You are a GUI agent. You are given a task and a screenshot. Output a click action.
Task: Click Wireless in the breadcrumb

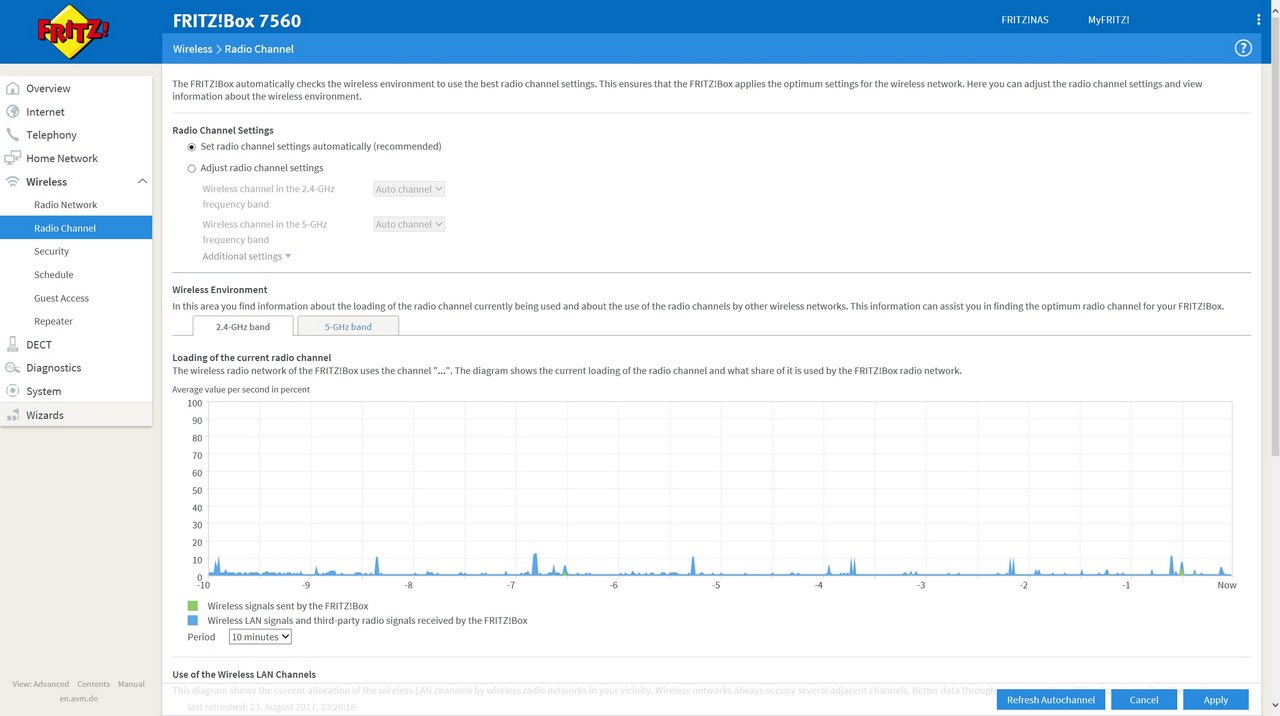192,49
